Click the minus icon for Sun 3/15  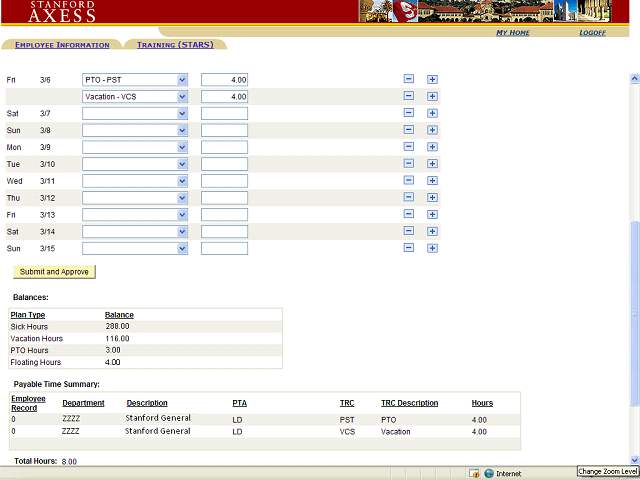click(x=408, y=248)
